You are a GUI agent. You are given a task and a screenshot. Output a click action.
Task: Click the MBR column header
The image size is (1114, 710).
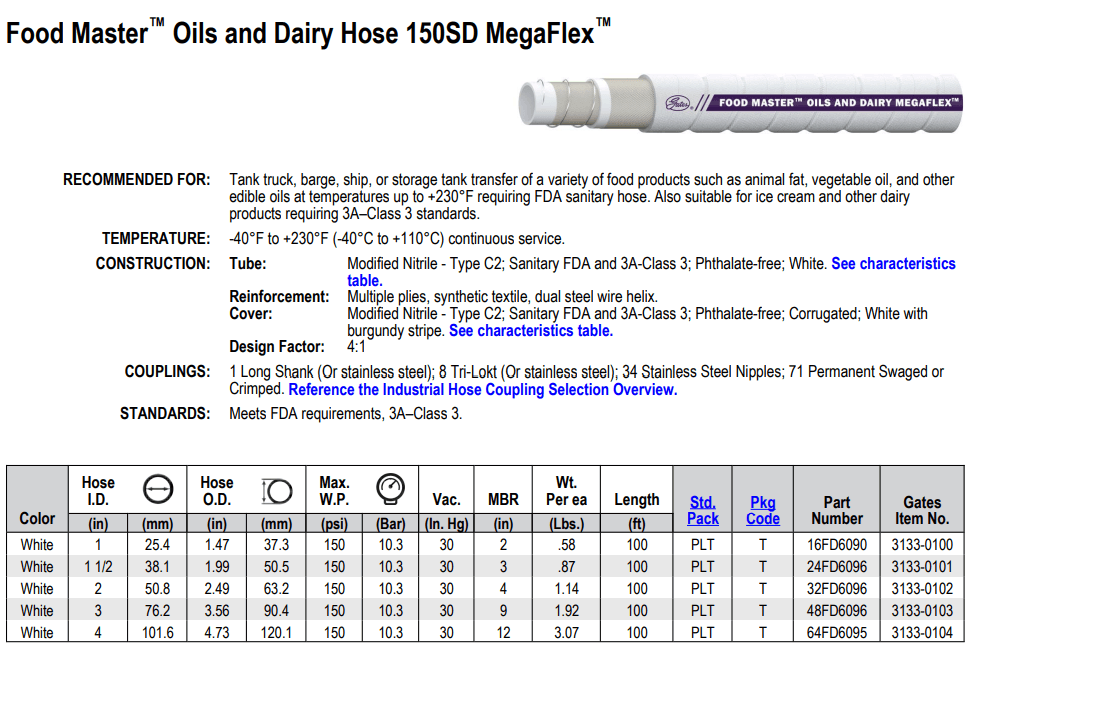[x=503, y=500]
